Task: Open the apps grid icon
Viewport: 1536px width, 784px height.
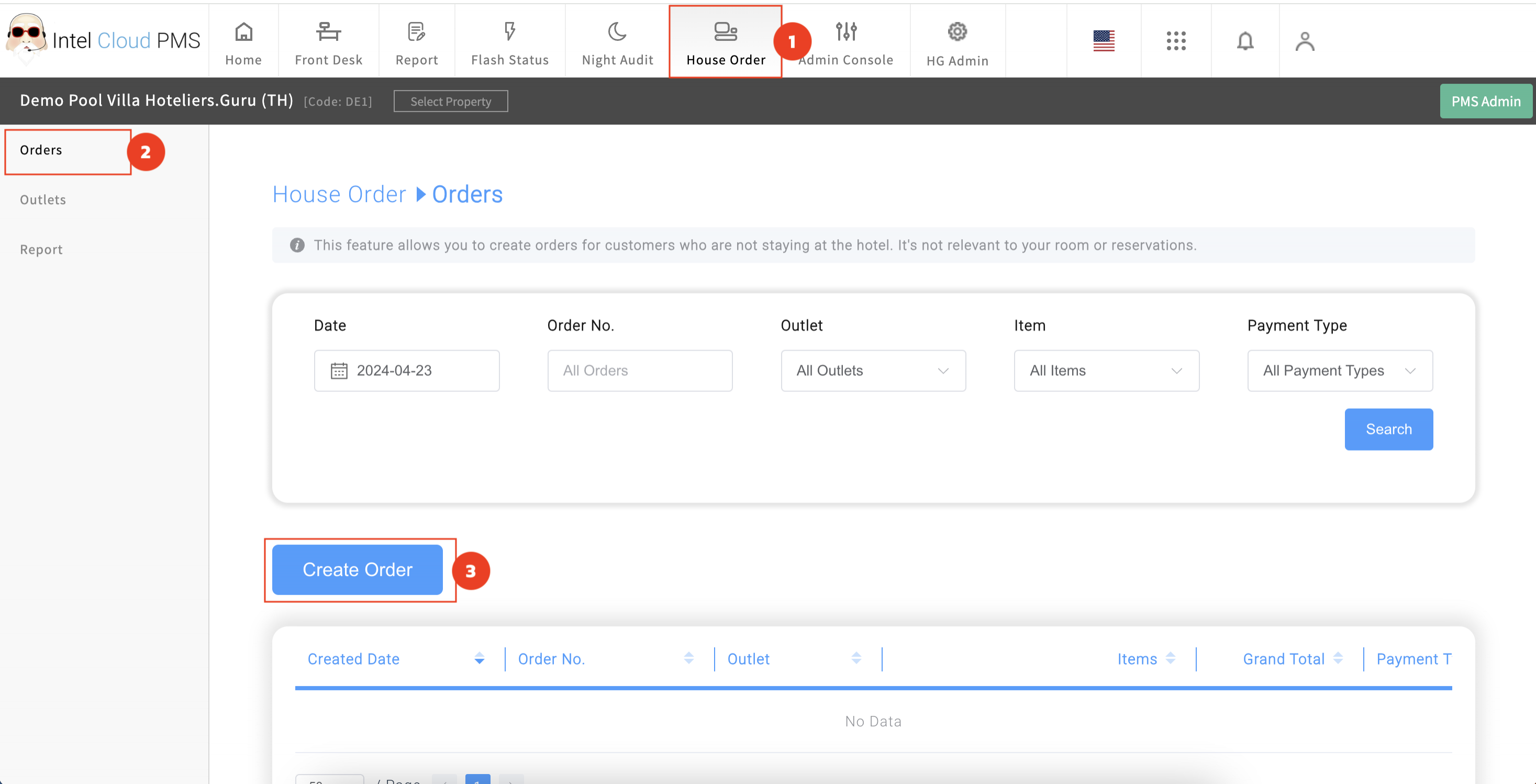Action: coord(1176,40)
